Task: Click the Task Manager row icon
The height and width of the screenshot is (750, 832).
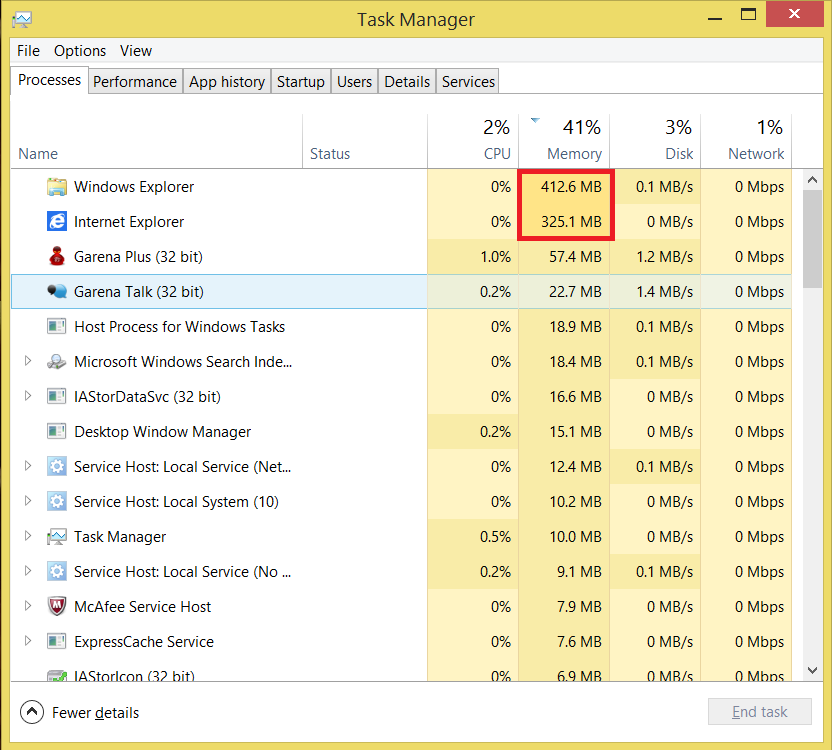Action: point(57,537)
